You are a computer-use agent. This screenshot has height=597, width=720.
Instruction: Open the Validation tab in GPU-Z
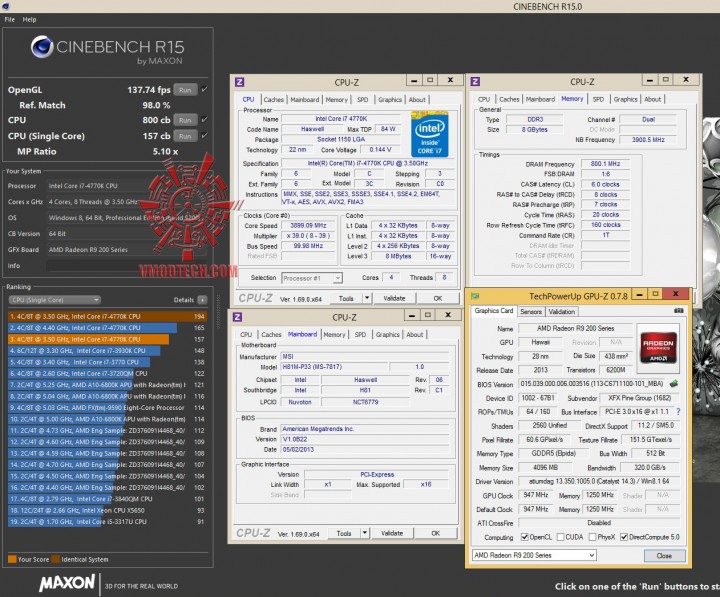[x=562, y=311]
